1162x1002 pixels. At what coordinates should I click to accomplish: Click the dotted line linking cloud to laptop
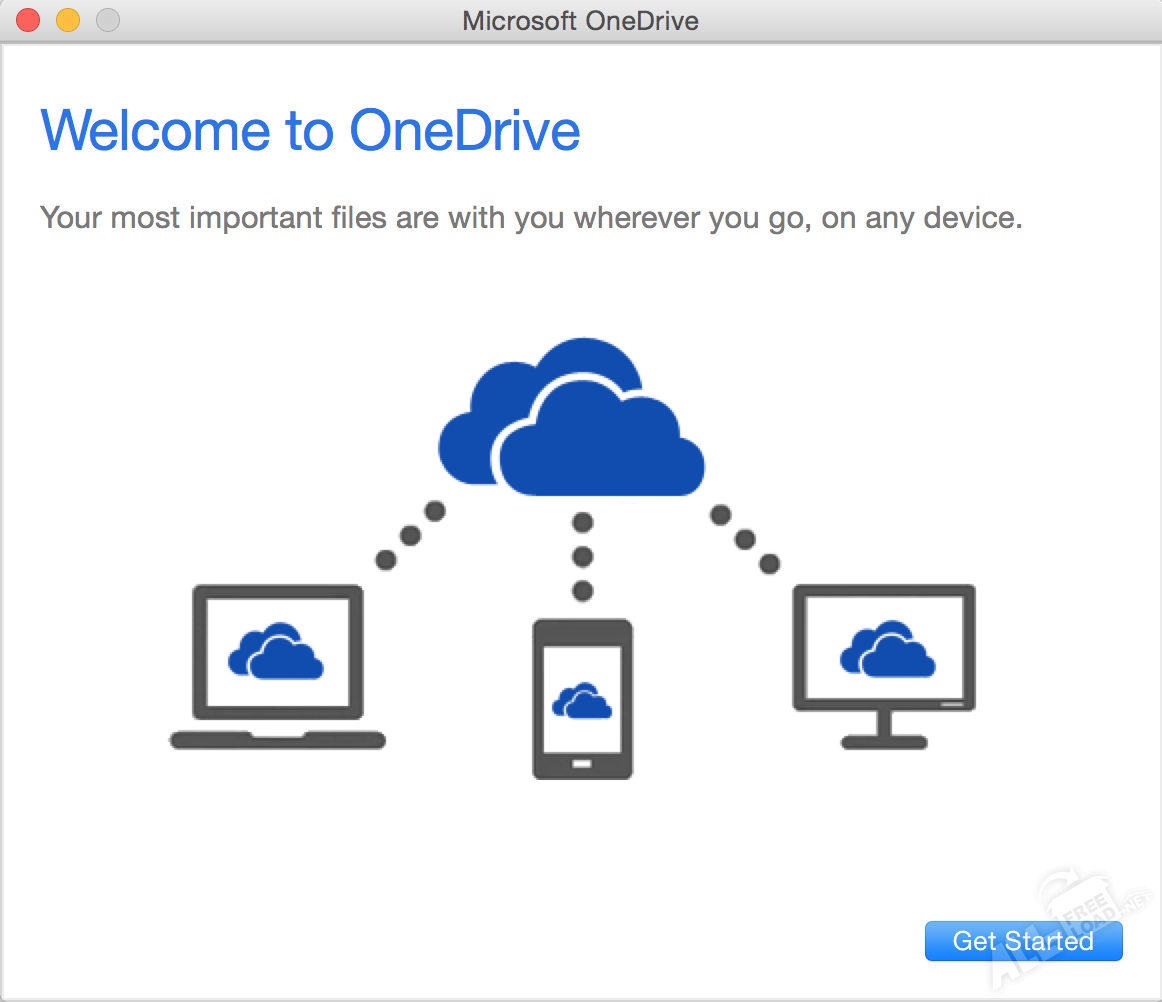click(x=410, y=536)
